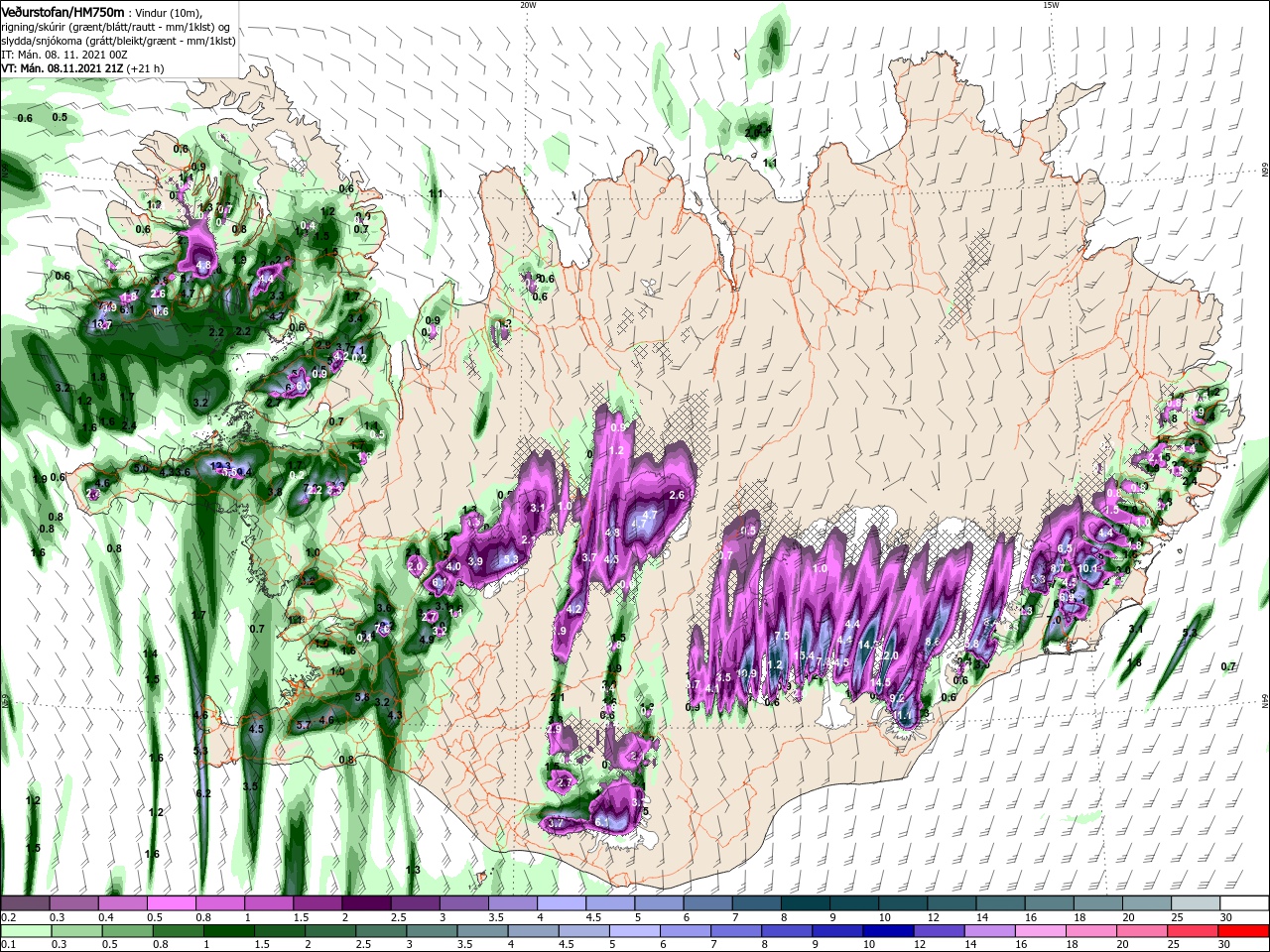Select the purple swatch labeled 3
Image resolution: width=1270 pixels, height=952 pixels.
point(463,902)
